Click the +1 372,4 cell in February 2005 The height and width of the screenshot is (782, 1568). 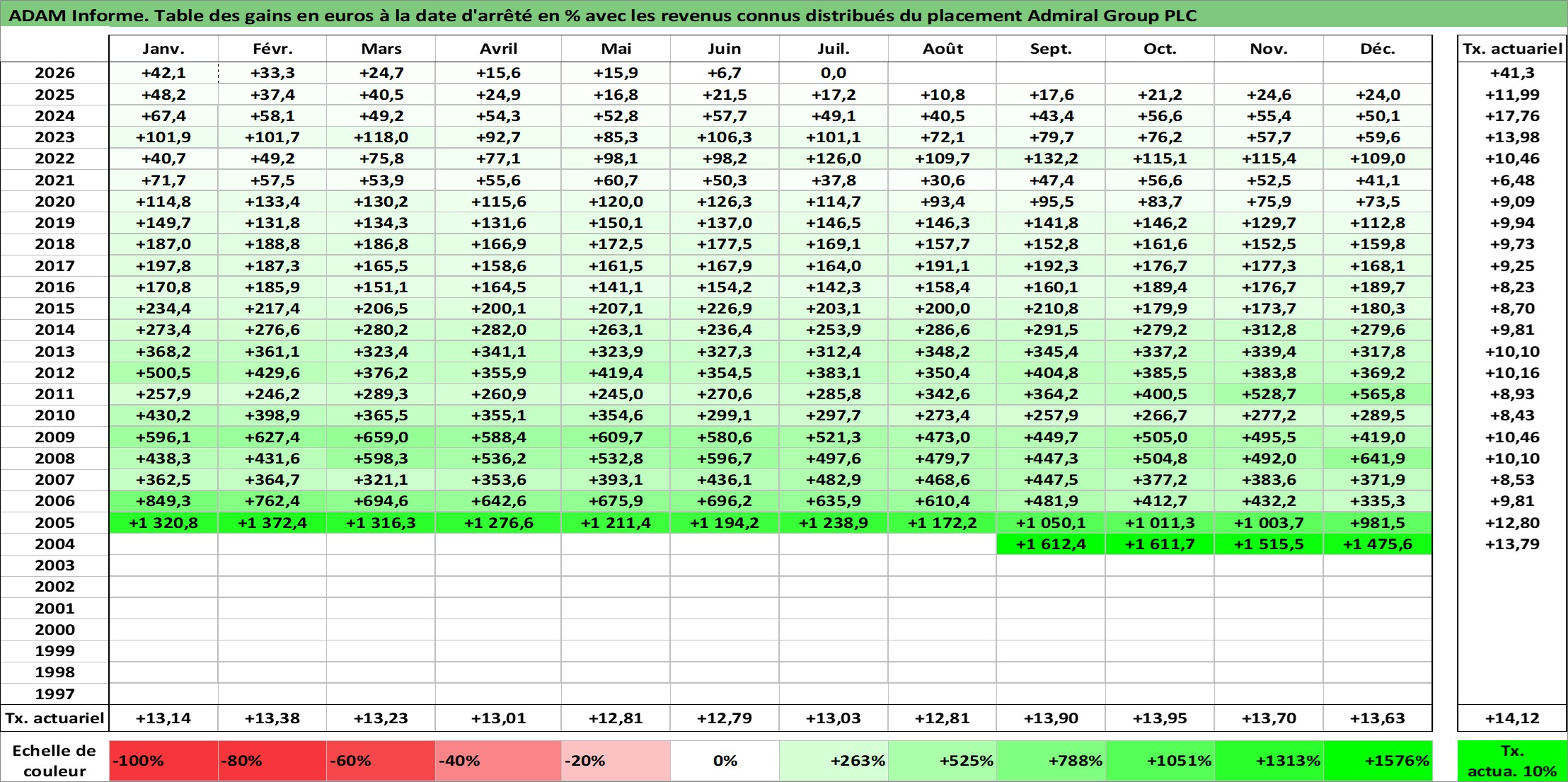[x=272, y=523]
